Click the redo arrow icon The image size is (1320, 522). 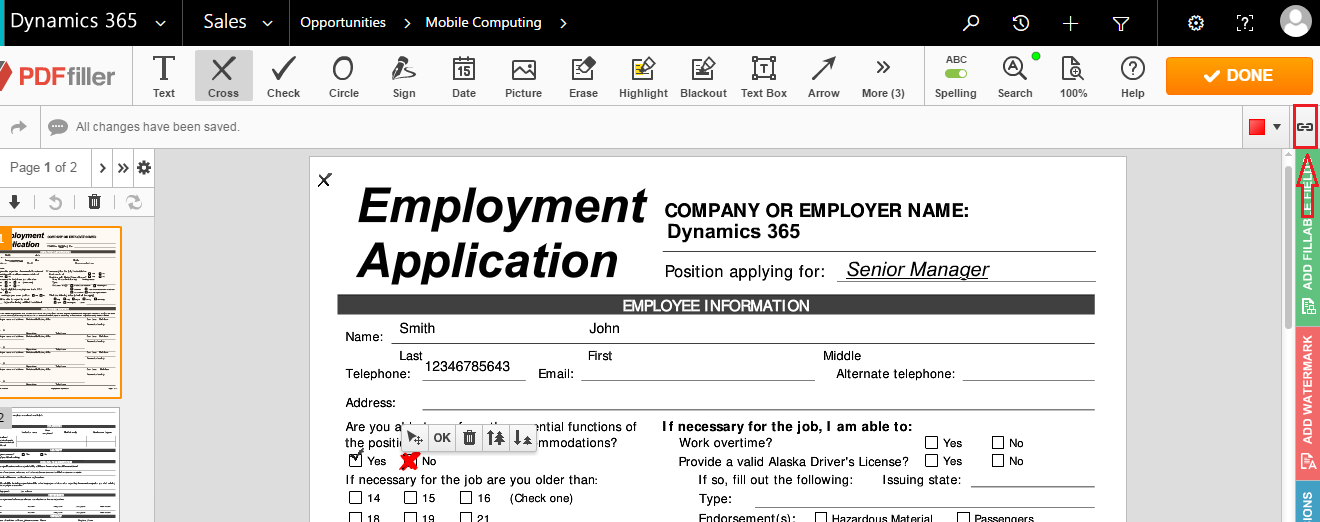[x=18, y=127]
